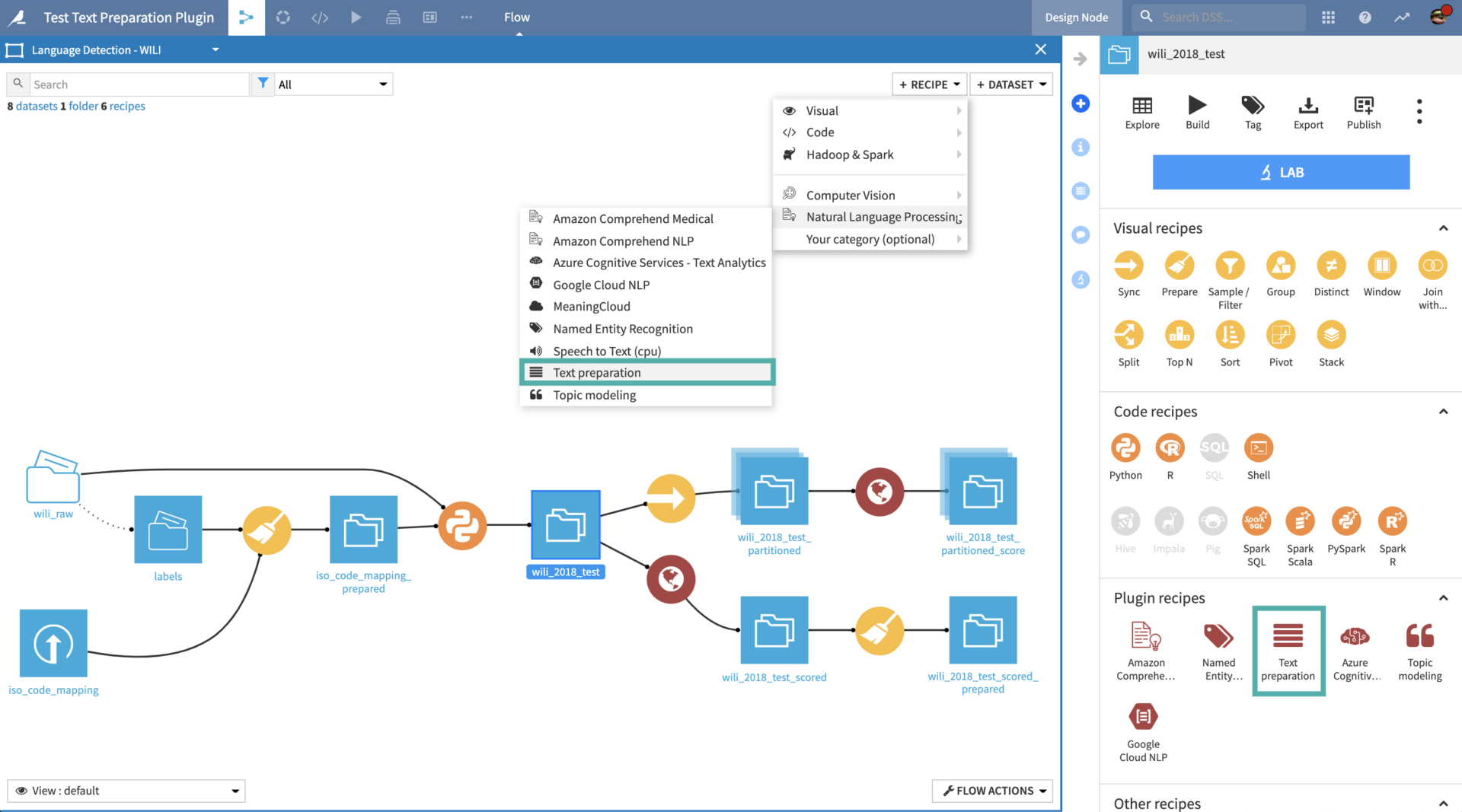Select the Prepare visual recipe icon
1462x812 pixels.
(x=1179, y=266)
